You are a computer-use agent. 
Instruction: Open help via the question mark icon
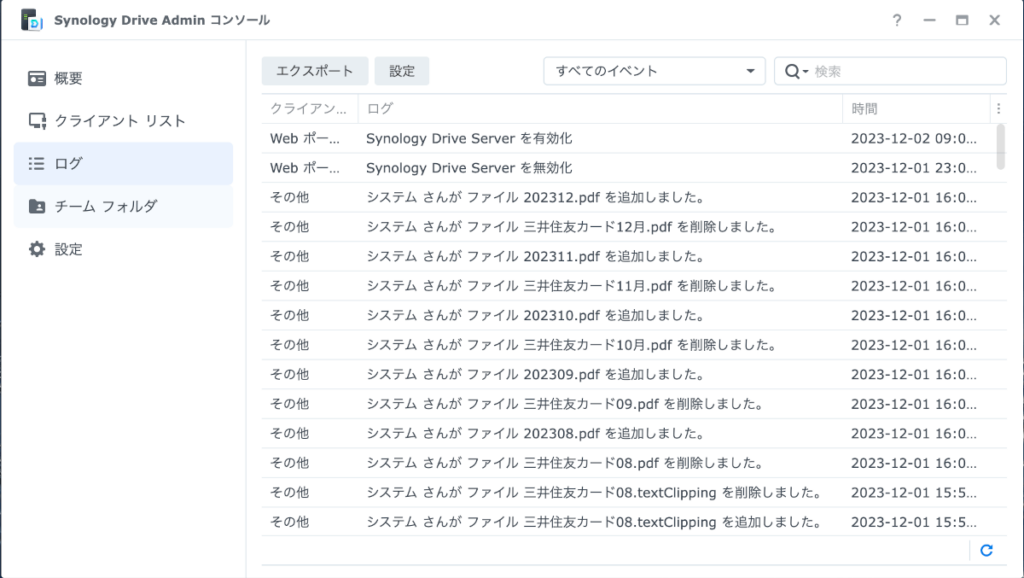[x=897, y=20]
